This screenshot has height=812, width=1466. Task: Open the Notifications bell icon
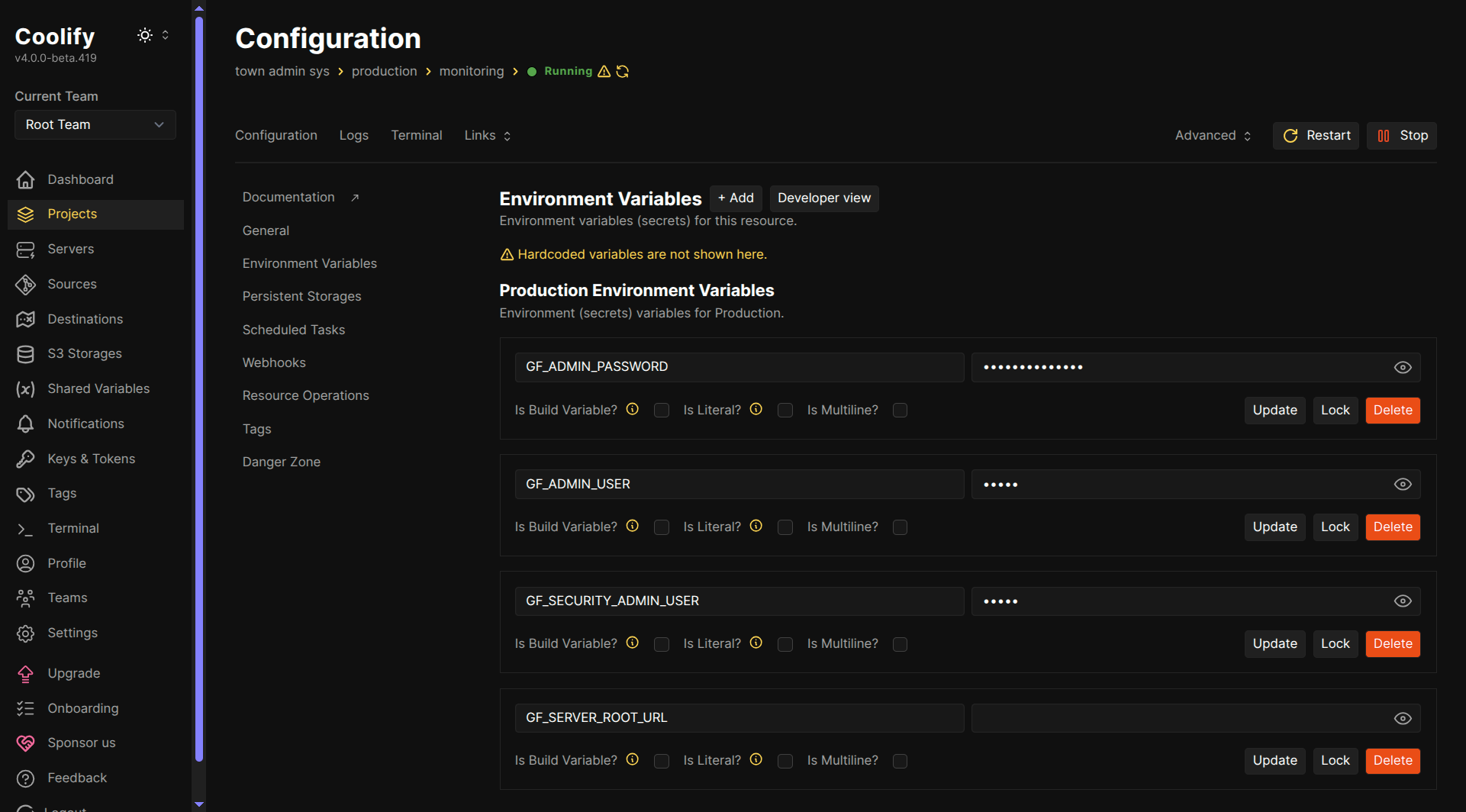point(25,424)
